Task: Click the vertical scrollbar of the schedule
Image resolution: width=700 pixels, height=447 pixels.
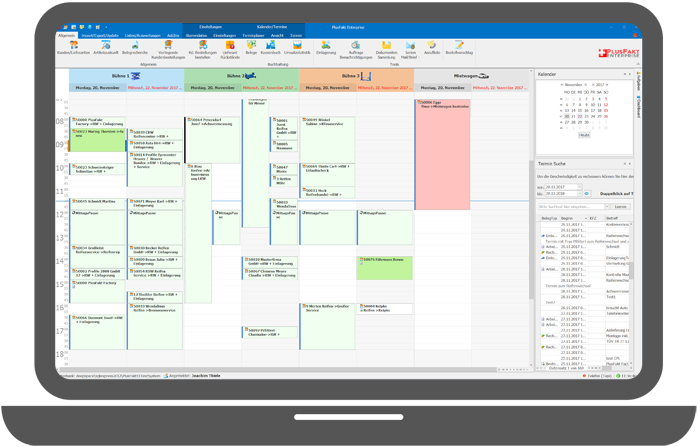Action: [x=531, y=230]
